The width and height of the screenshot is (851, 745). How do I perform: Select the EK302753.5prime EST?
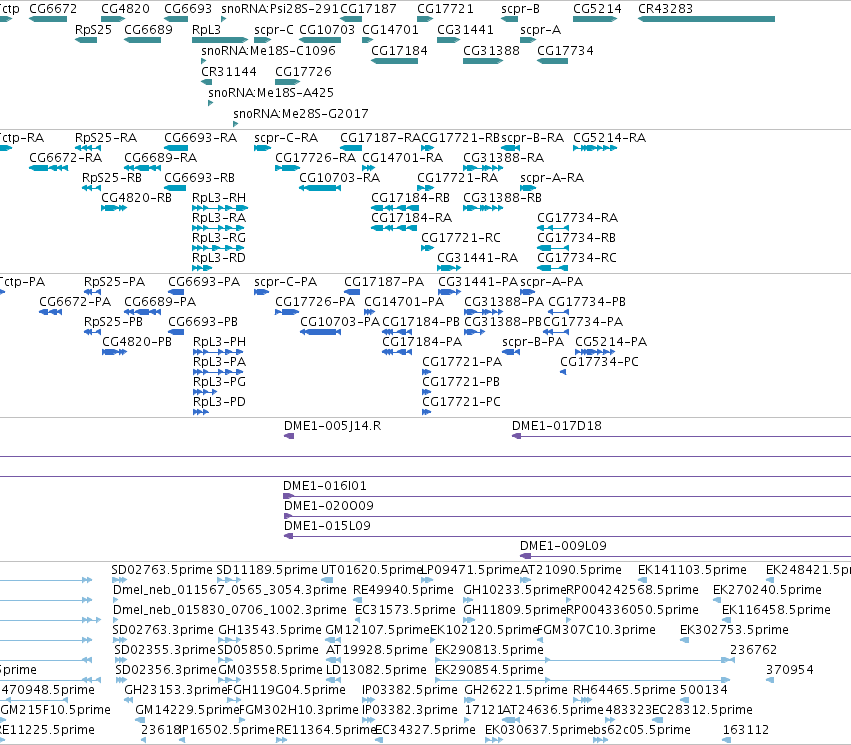point(684,640)
